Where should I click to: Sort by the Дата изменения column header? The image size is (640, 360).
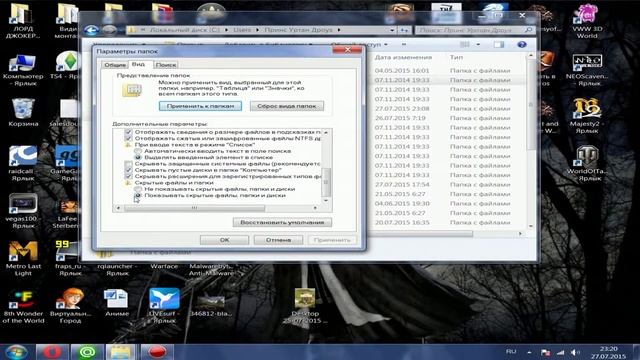click(403, 58)
